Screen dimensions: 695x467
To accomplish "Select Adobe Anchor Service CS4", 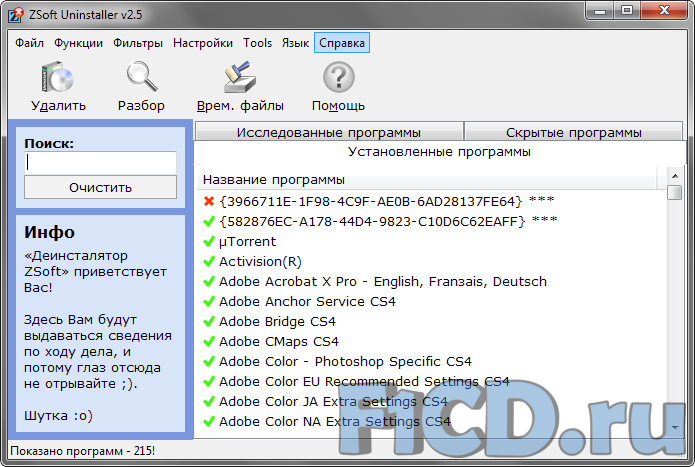I will (x=307, y=301).
